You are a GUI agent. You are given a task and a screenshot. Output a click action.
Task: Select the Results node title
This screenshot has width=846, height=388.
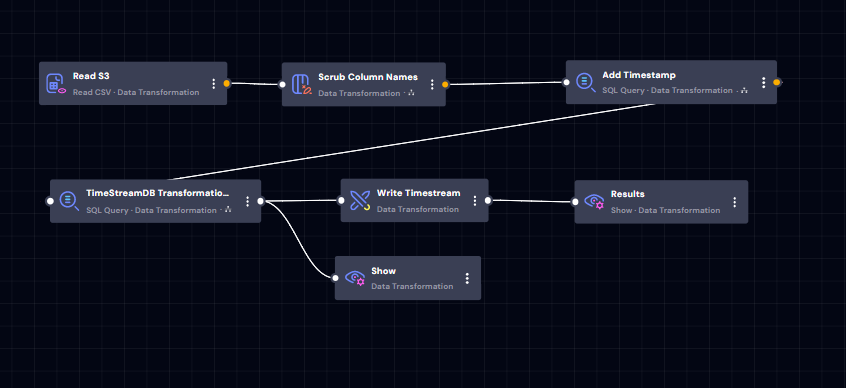click(x=627, y=194)
